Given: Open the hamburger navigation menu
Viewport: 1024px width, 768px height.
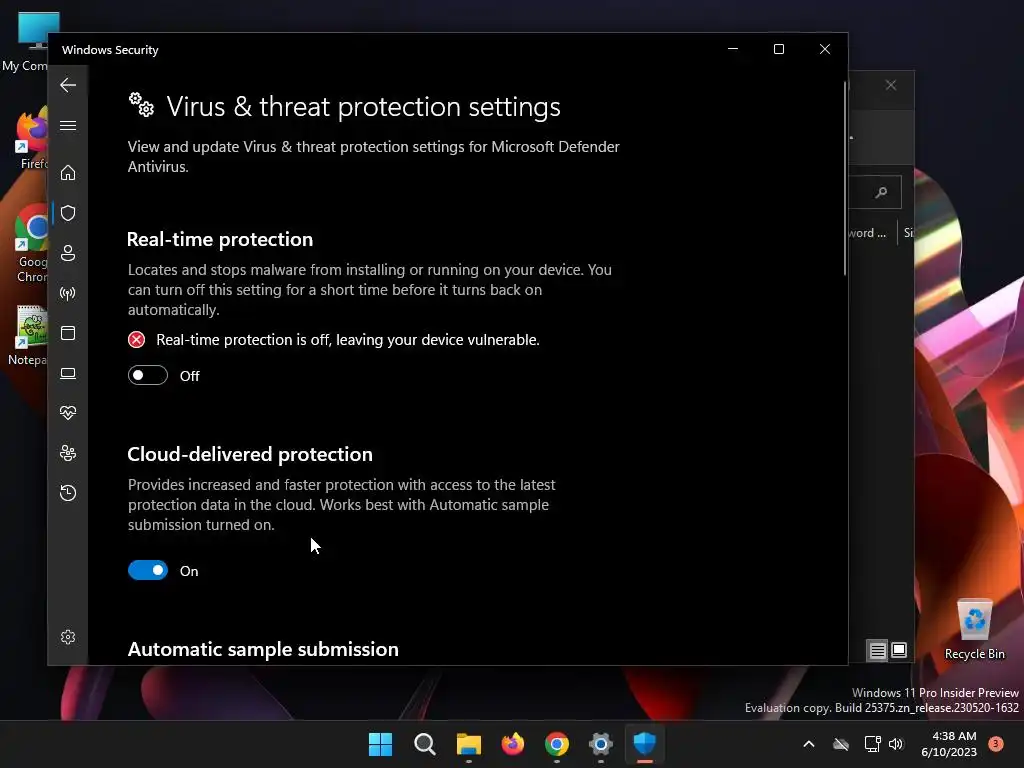Looking at the screenshot, I should (x=68, y=125).
